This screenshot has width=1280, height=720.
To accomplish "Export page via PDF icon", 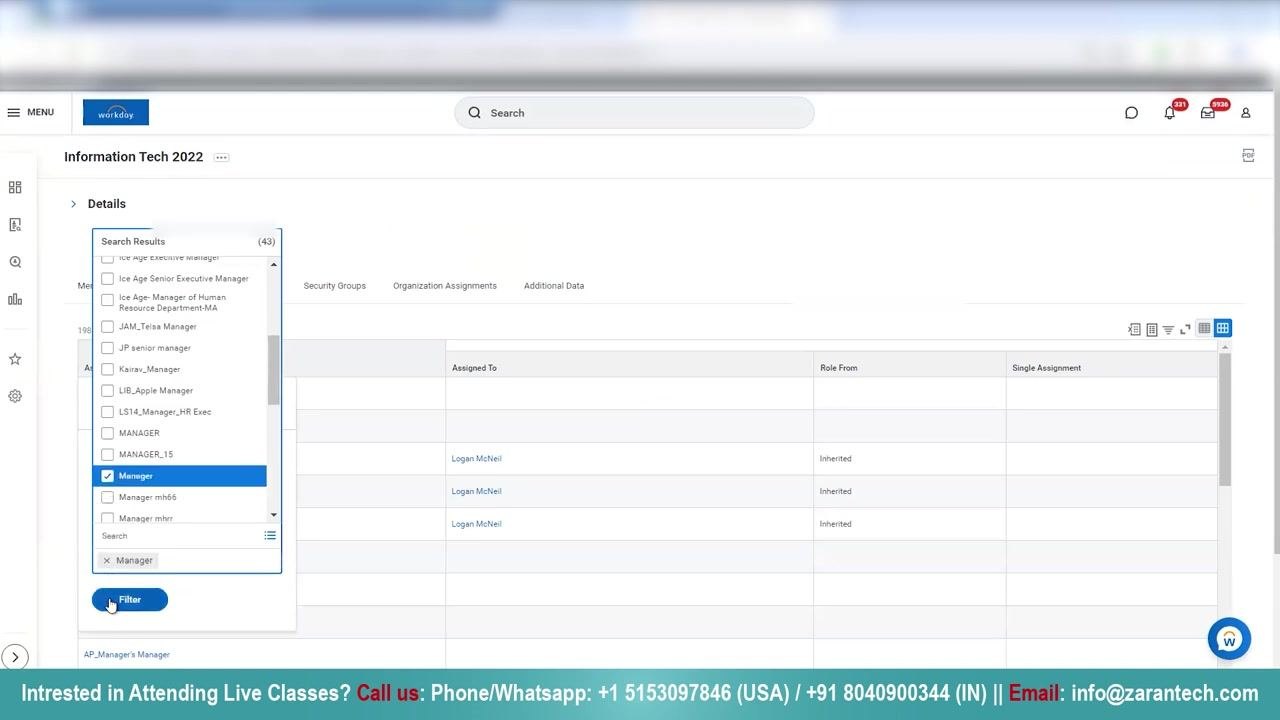I will point(1248,155).
